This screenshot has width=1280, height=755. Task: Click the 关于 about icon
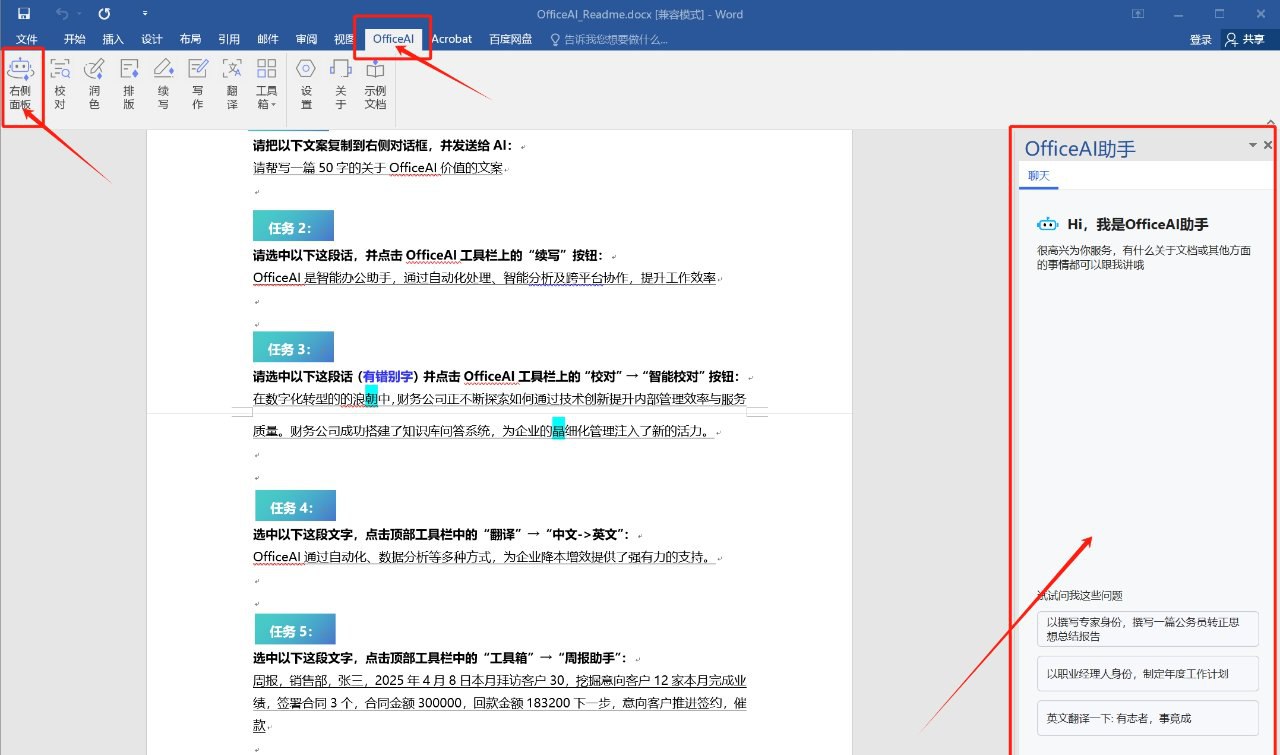(x=340, y=84)
